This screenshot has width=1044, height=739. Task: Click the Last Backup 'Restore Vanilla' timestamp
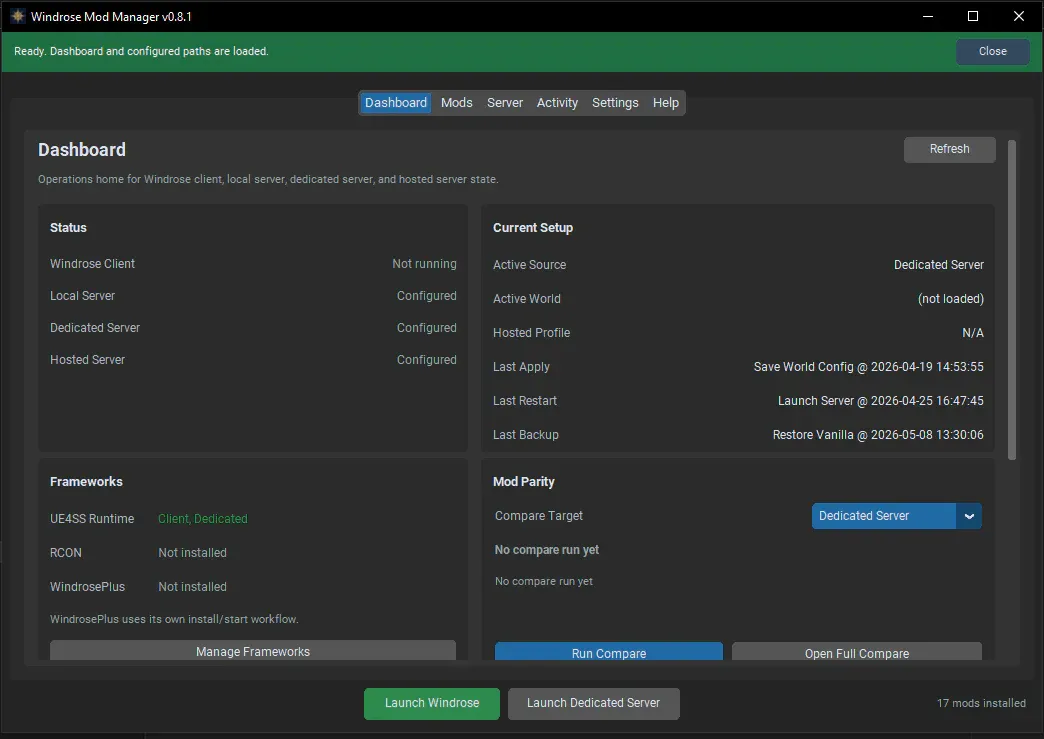[x=878, y=434]
